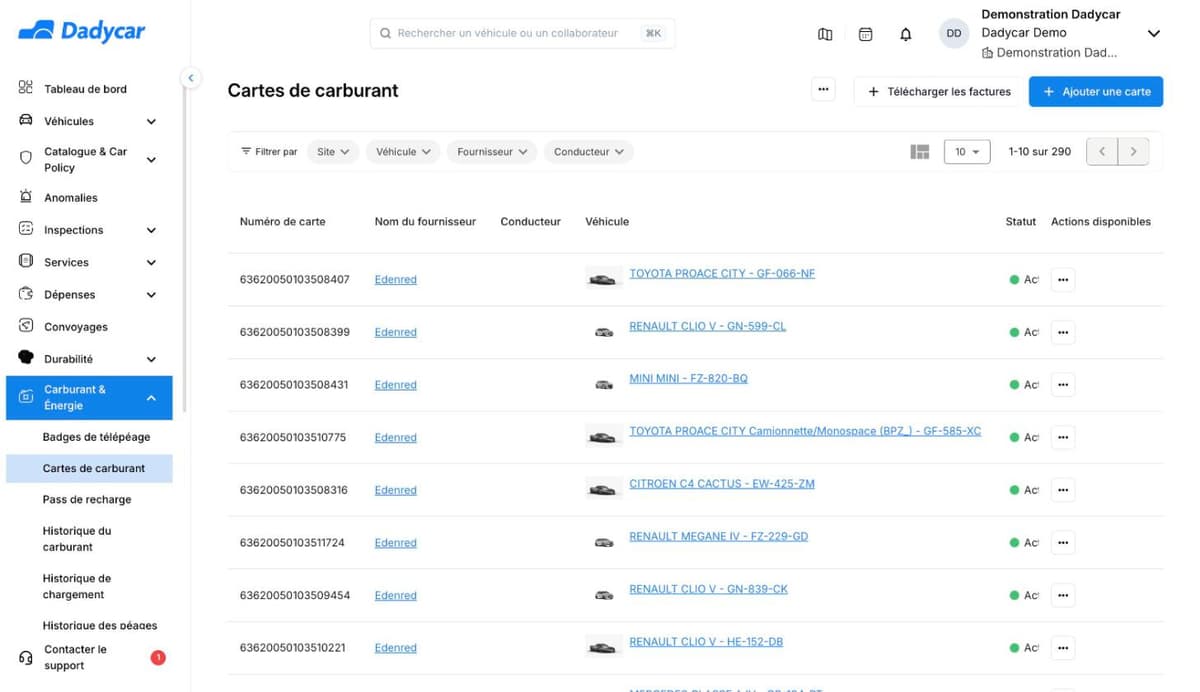Click Nom du fournisseur column header
Image resolution: width=1200 pixels, height=692 pixels.
[425, 221]
